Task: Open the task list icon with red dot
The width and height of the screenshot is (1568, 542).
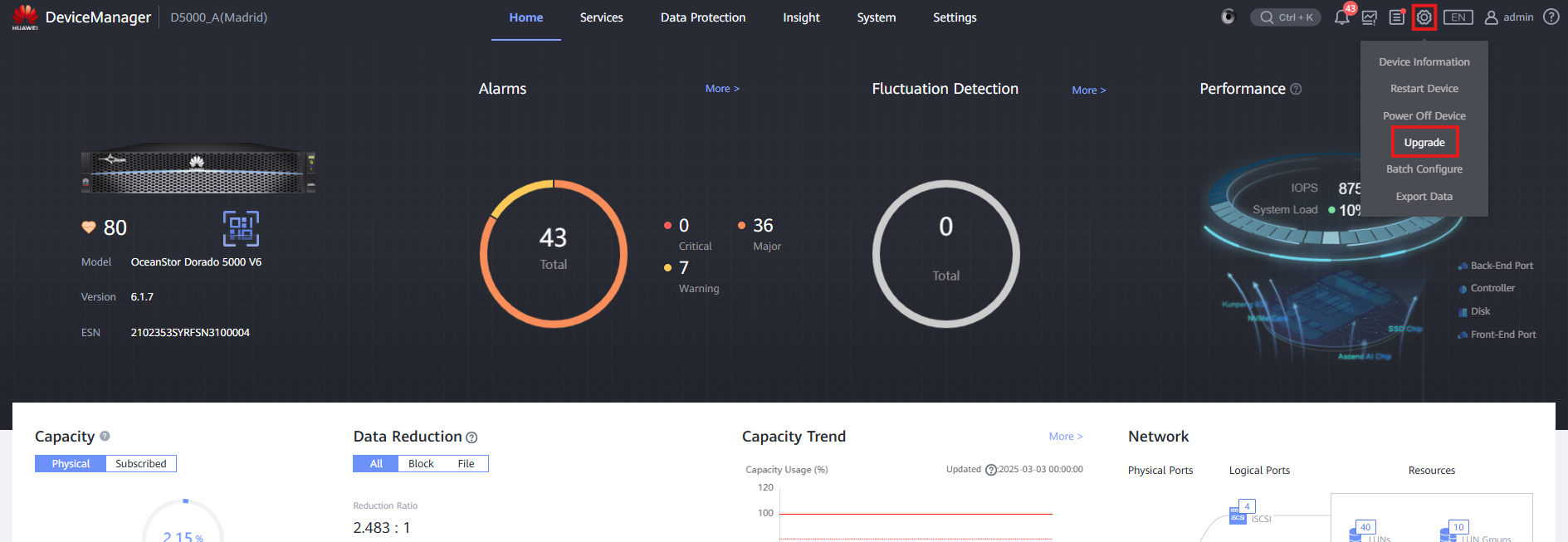Action: (1397, 17)
